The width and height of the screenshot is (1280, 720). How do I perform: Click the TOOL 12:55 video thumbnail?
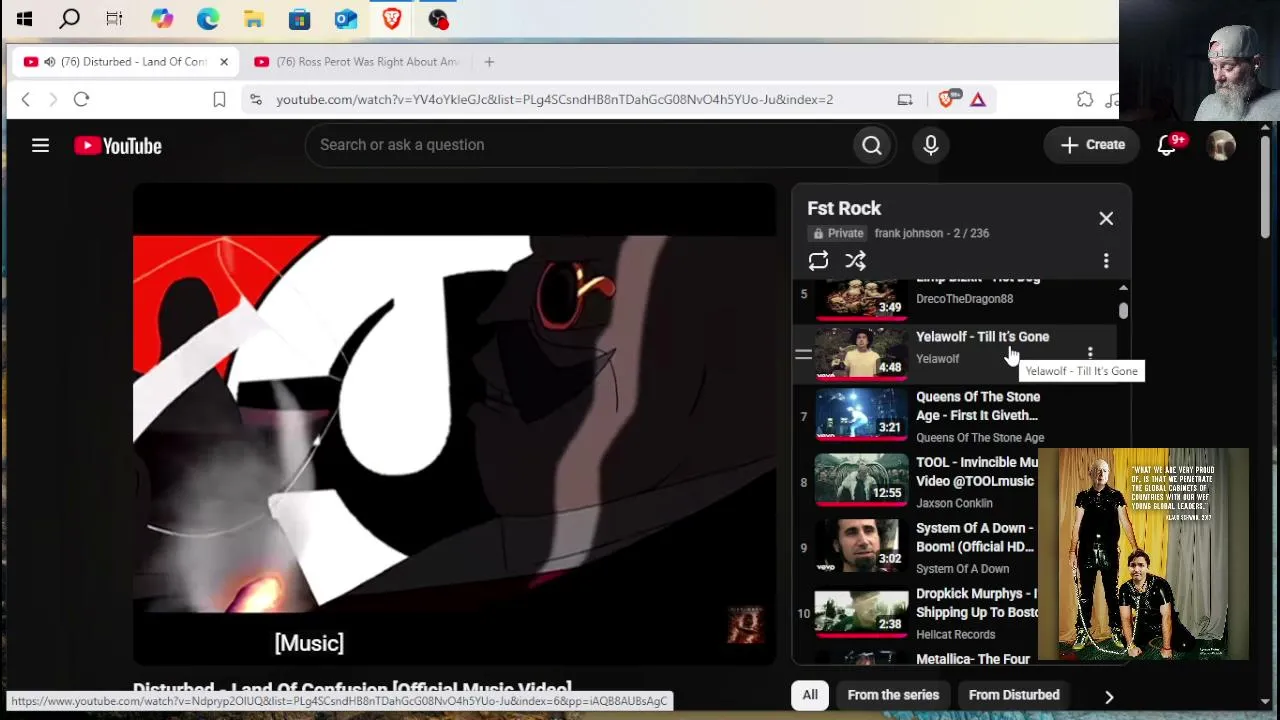(x=861, y=479)
